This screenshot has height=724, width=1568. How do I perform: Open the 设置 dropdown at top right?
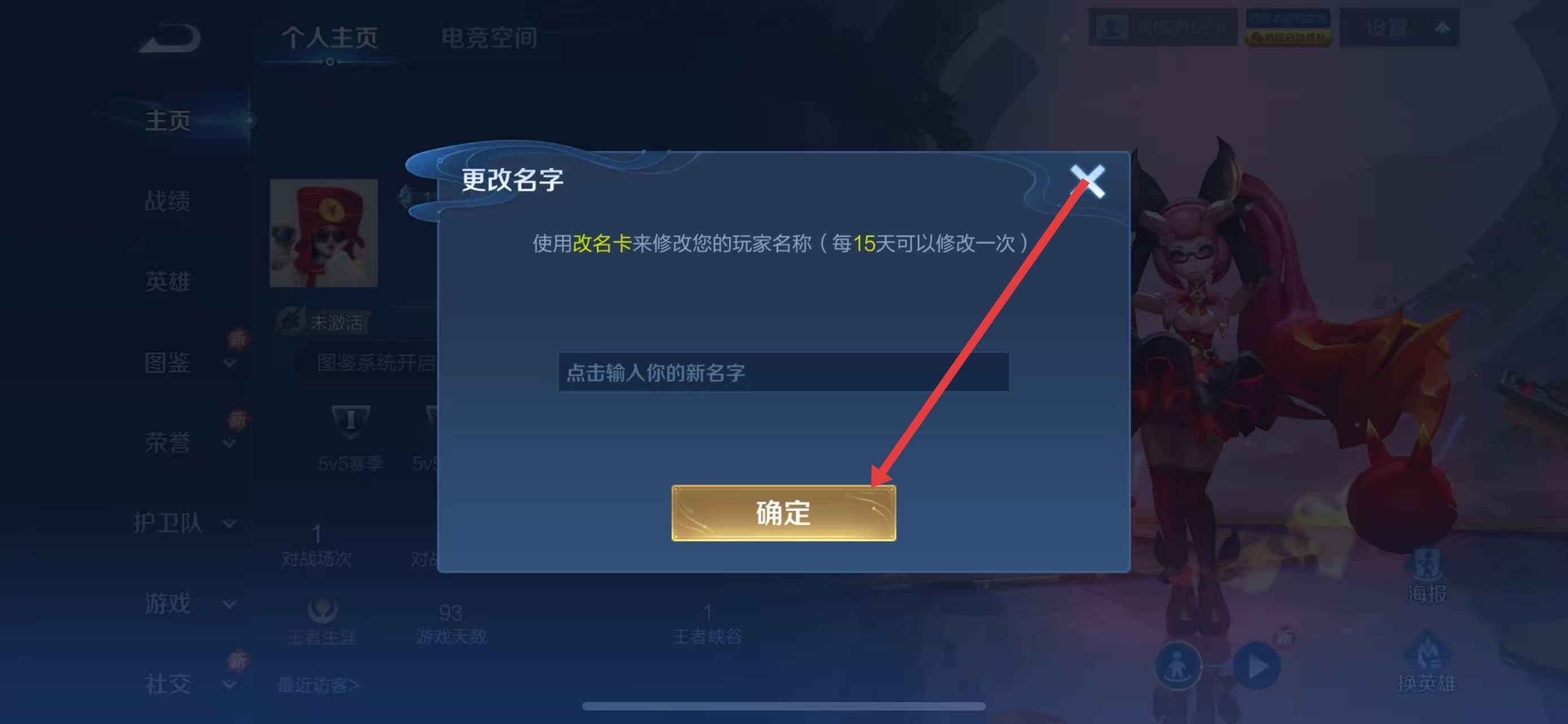click(x=1399, y=27)
